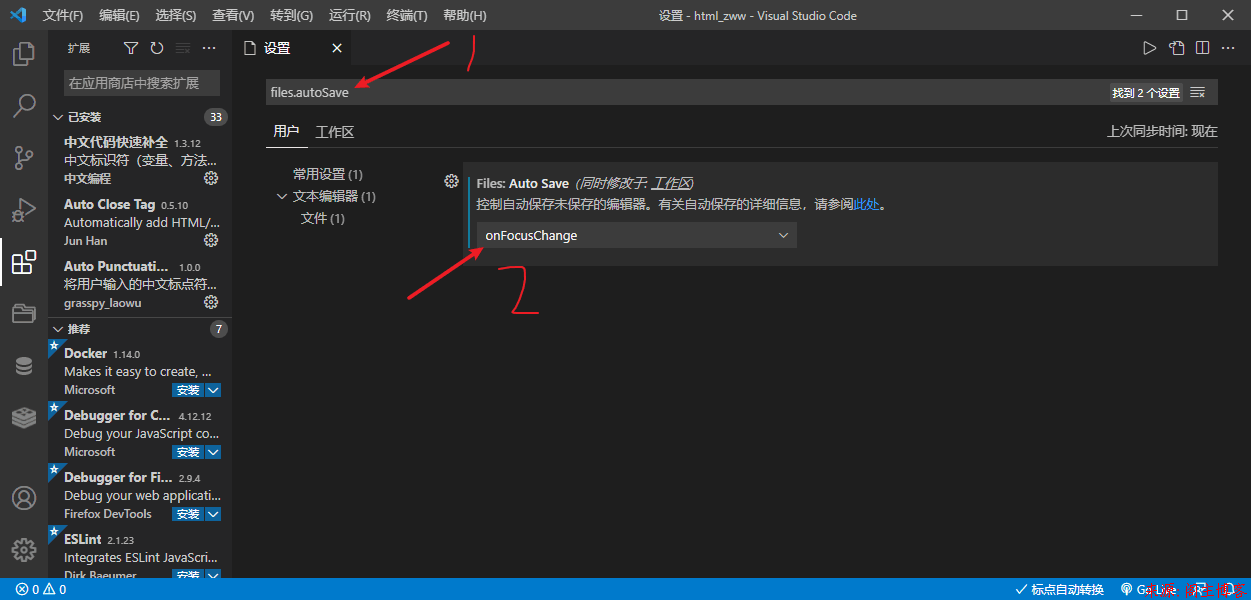
Task: Open Docker install dropdown arrow
Action: point(213,390)
